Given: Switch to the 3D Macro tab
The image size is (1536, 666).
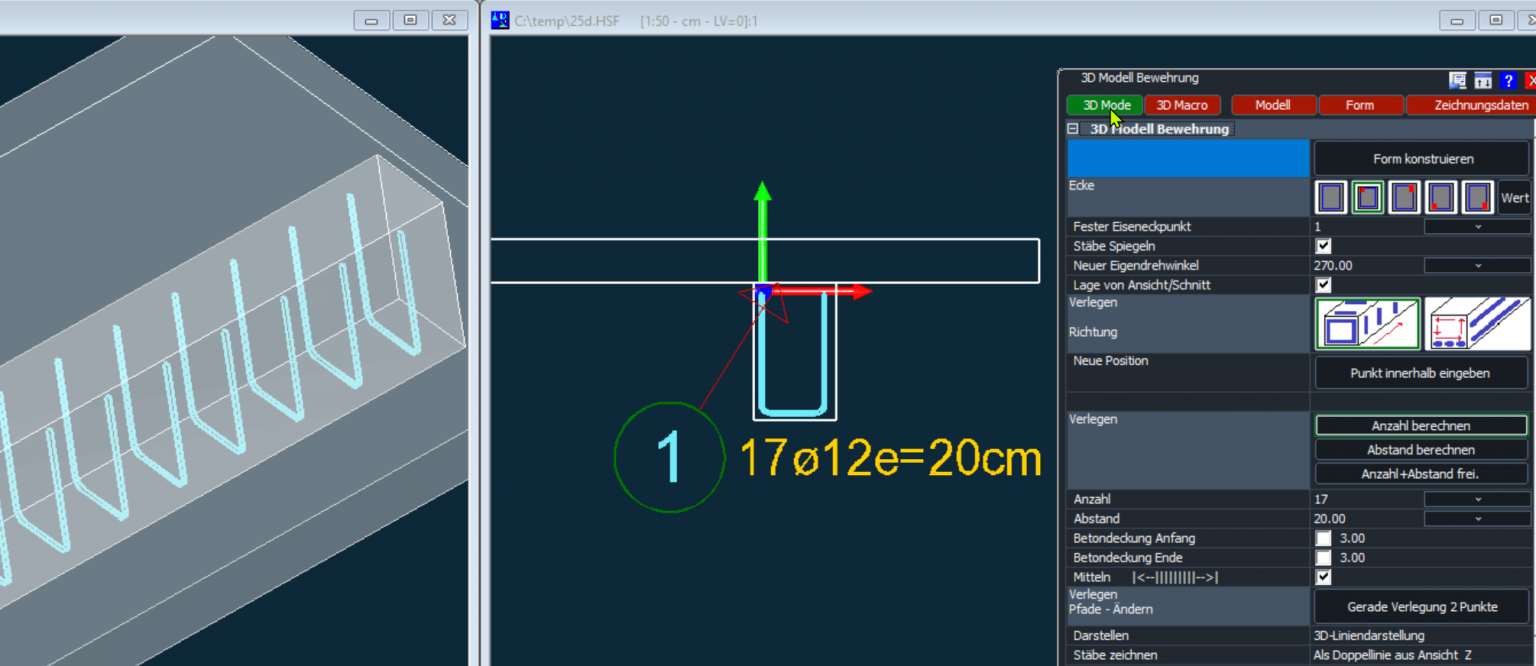Looking at the screenshot, I should (x=1182, y=105).
